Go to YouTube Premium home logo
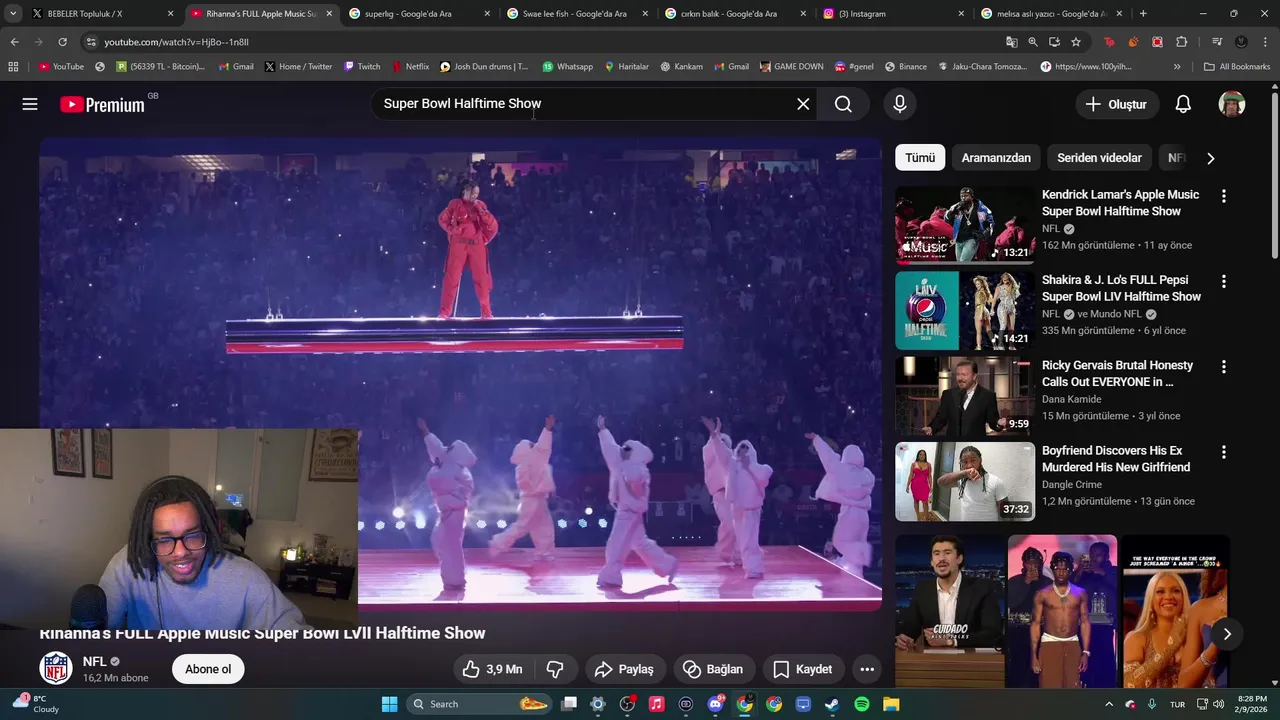This screenshot has width=1280, height=720. pyautogui.click(x=102, y=104)
